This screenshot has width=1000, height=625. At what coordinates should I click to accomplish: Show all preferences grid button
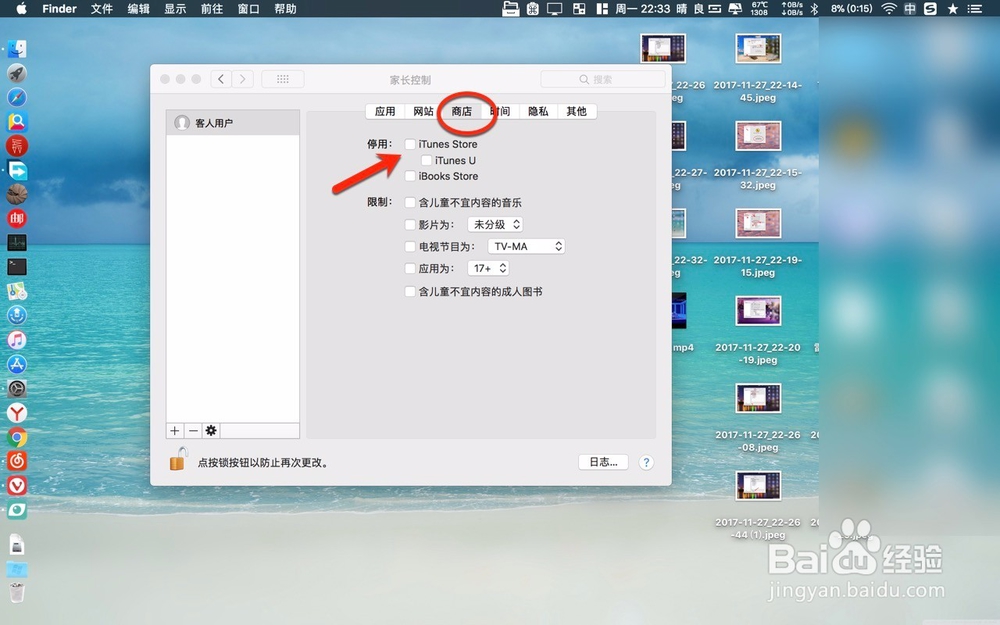pyautogui.click(x=283, y=79)
